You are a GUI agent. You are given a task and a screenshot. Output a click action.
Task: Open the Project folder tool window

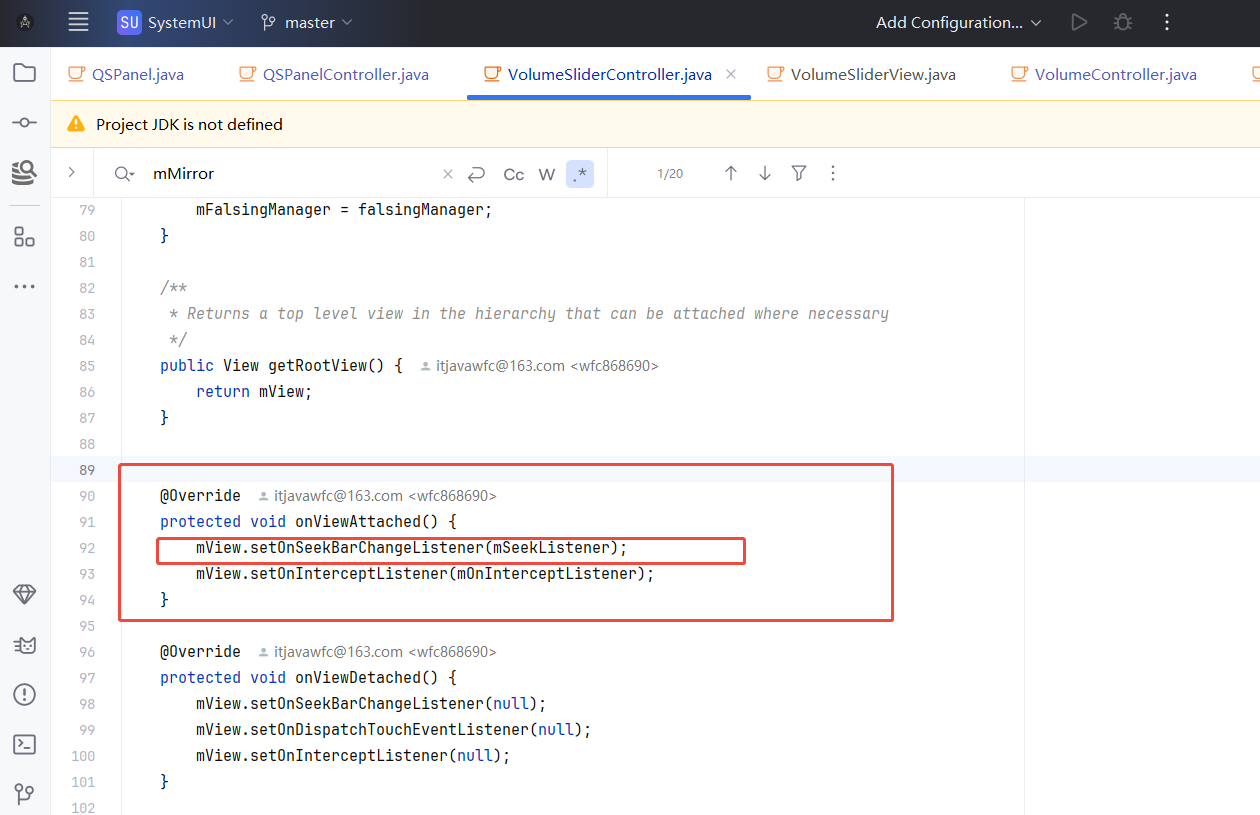click(x=24, y=72)
